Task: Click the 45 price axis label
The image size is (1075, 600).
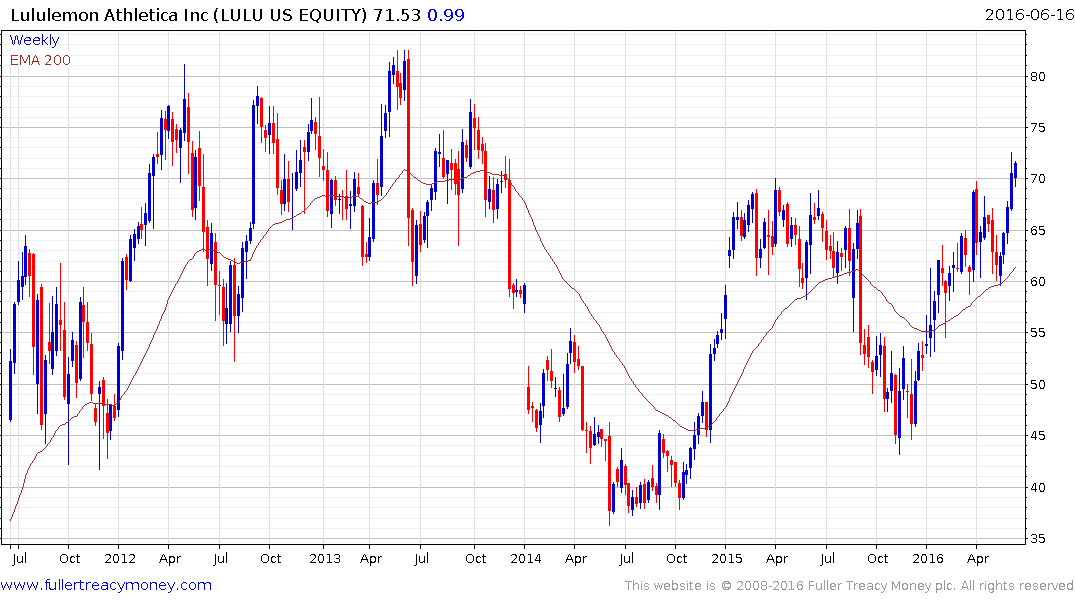Action: (1037, 435)
